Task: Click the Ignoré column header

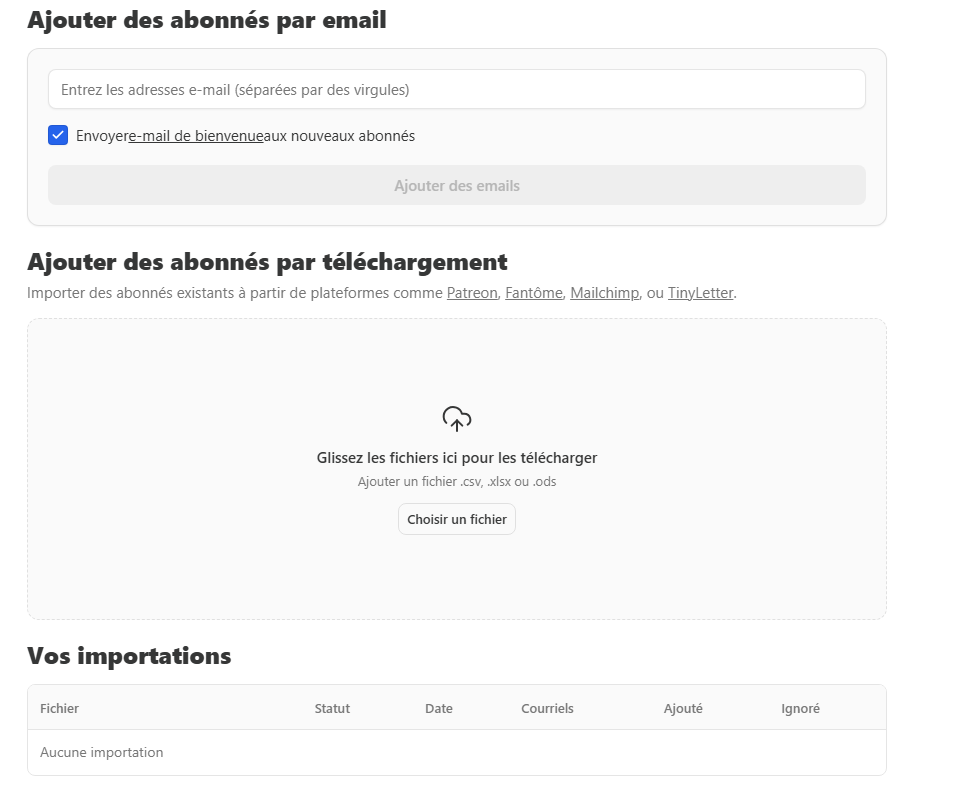Action: pos(800,708)
